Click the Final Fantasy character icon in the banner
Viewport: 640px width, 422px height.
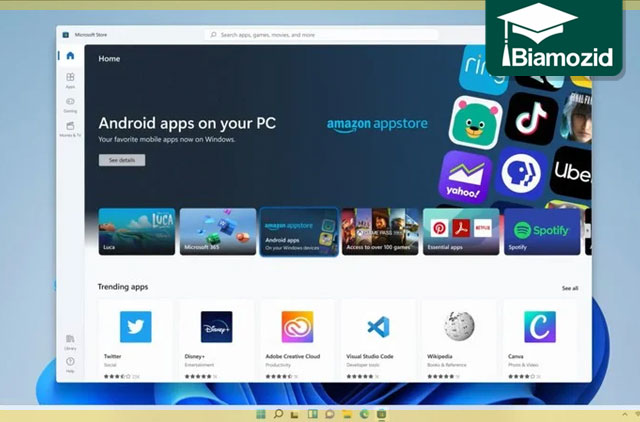[x=576, y=118]
